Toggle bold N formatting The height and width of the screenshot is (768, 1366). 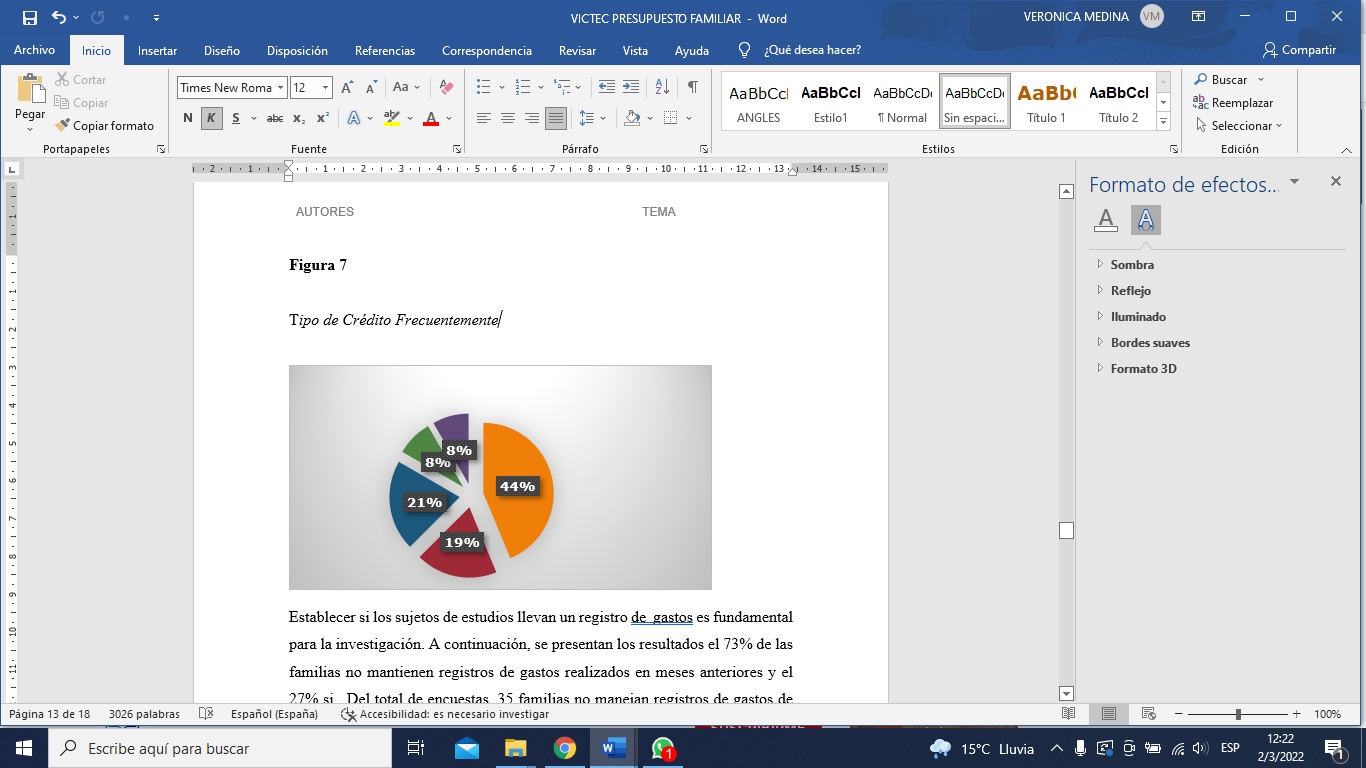(188, 118)
